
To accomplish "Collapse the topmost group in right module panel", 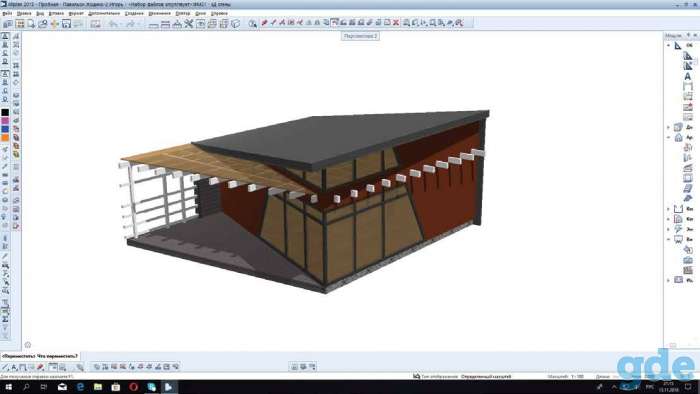I will 668,46.
